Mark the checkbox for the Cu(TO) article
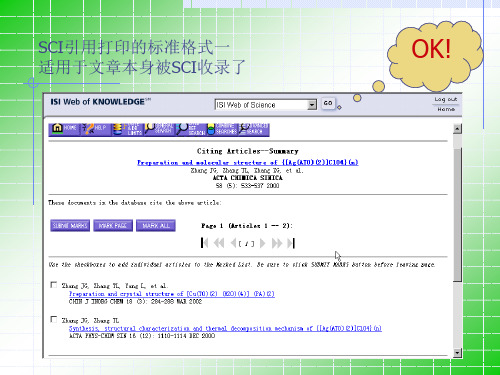Screen dimensions: 500x375 coord(53,285)
